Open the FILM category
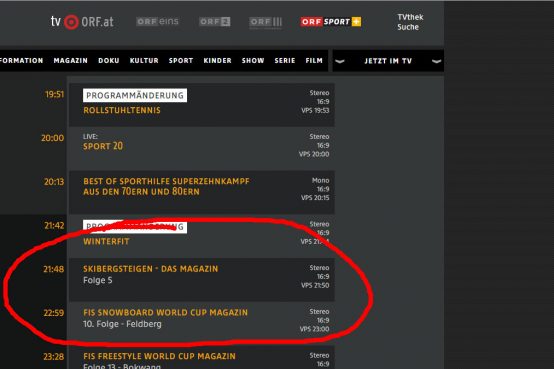The image size is (554, 369). coord(314,60)
